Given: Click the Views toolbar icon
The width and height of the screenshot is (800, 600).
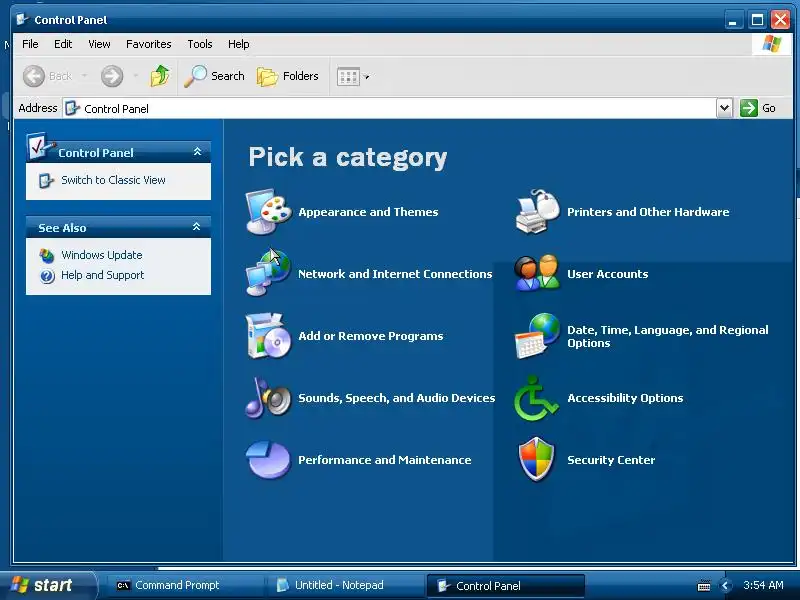Looking at the screenshot, I should click(x=348, y=77).
